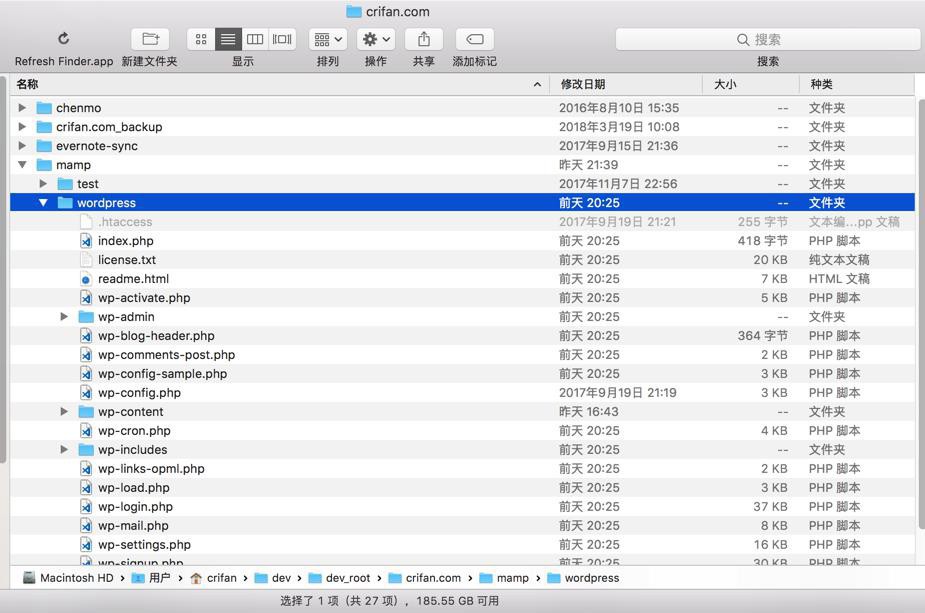Open the 操作 gear action menu
This screenshot has width=925, height=613.
pos(376,40)
